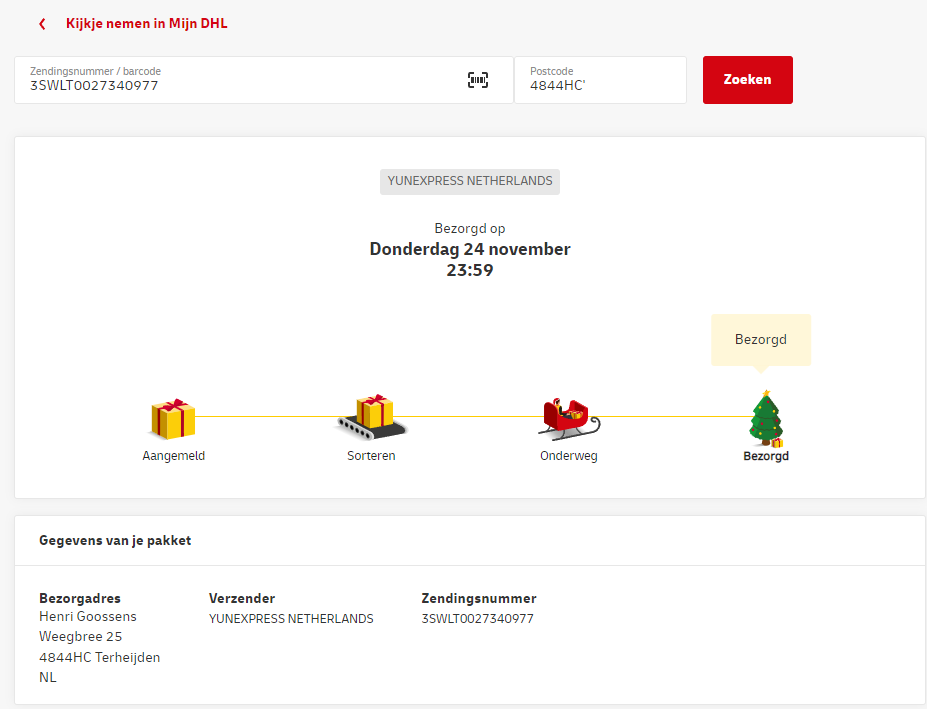This screenshot has height=709, width=927.
Task: Click the tracking number under Zendingsnummer heading
Action: pos(477,619)
